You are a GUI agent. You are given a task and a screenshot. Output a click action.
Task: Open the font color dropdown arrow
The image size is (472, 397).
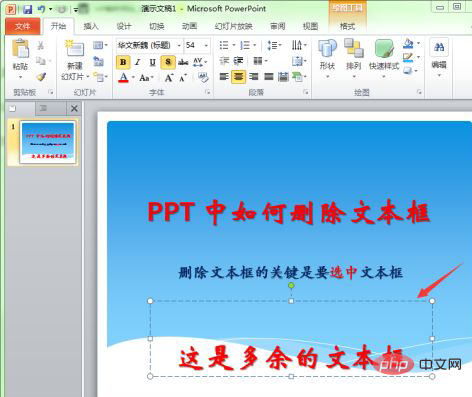[x=133, y=77]
